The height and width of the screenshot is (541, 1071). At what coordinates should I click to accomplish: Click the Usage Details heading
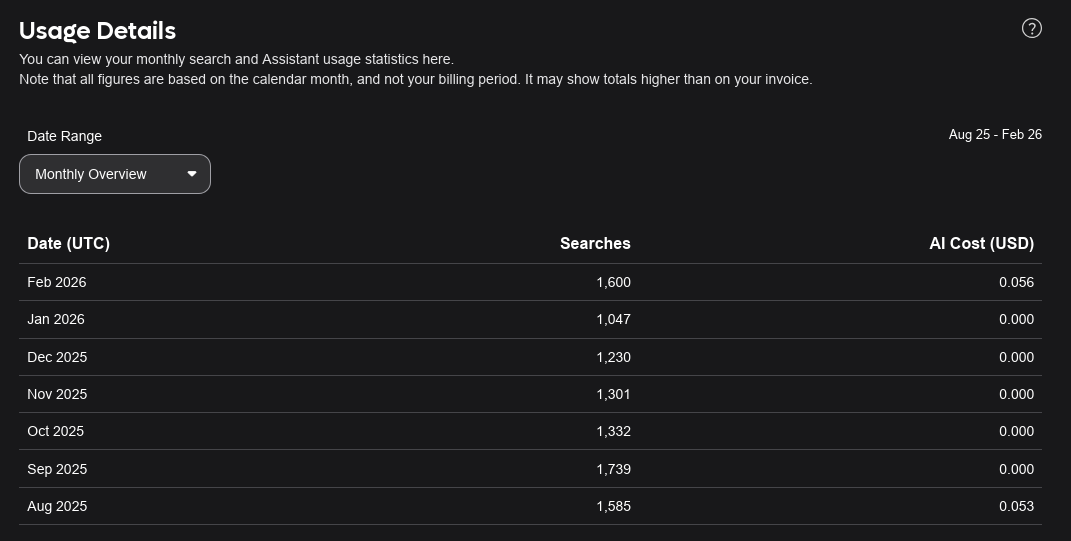[98, 31]
